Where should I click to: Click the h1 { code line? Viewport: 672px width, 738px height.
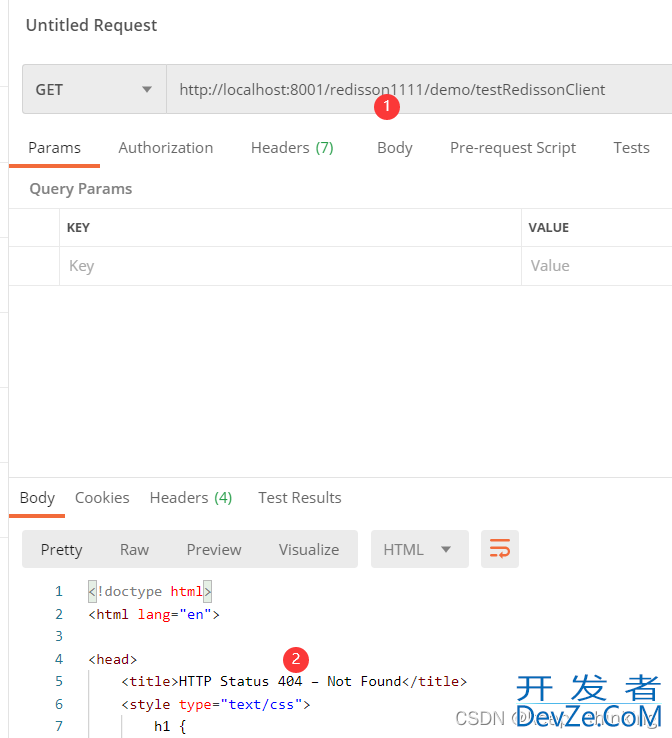(170, 726)
